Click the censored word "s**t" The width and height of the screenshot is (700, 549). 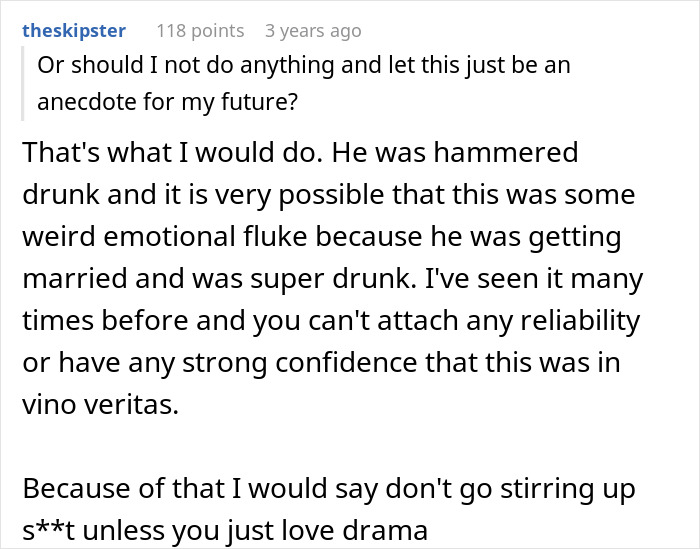[48, 532]
